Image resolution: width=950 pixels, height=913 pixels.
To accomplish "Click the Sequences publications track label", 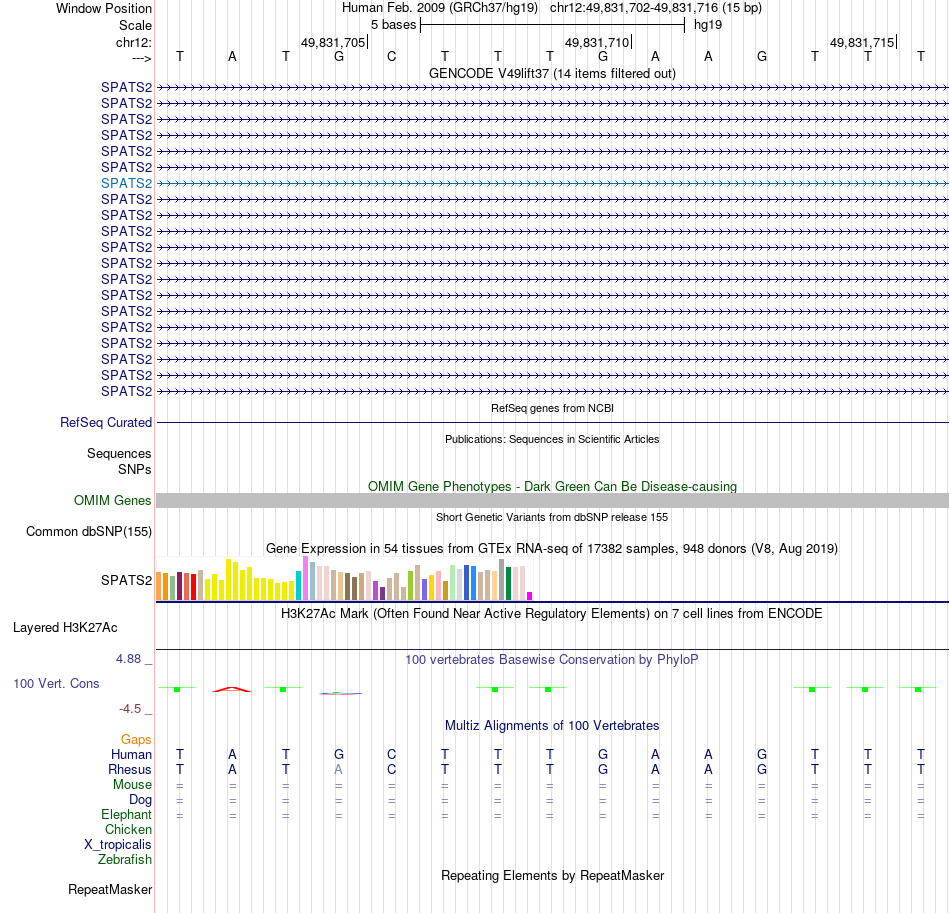I will click(x=119, y=453).
